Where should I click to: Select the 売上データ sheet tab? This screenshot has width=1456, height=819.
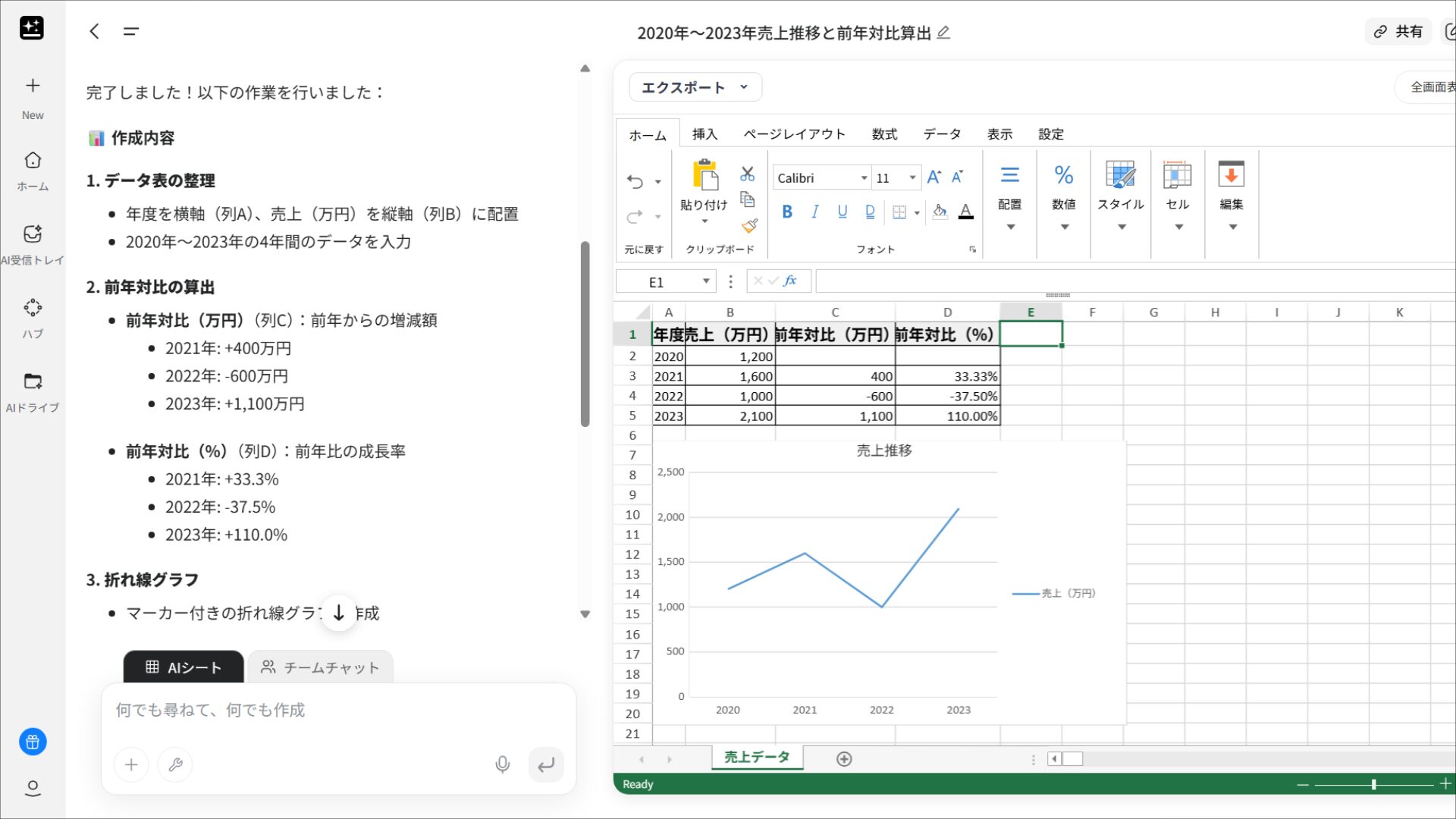[756, 757]
